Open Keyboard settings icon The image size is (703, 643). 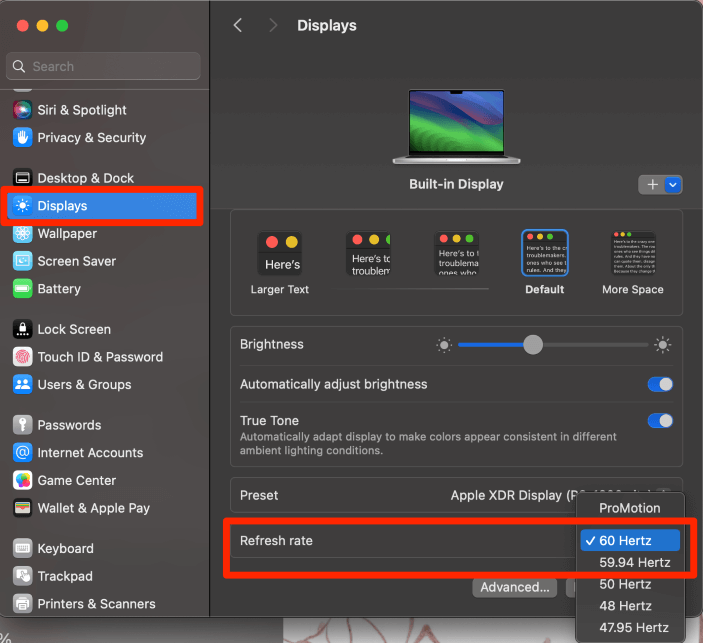pyautogui.click(x=22, y=548)
